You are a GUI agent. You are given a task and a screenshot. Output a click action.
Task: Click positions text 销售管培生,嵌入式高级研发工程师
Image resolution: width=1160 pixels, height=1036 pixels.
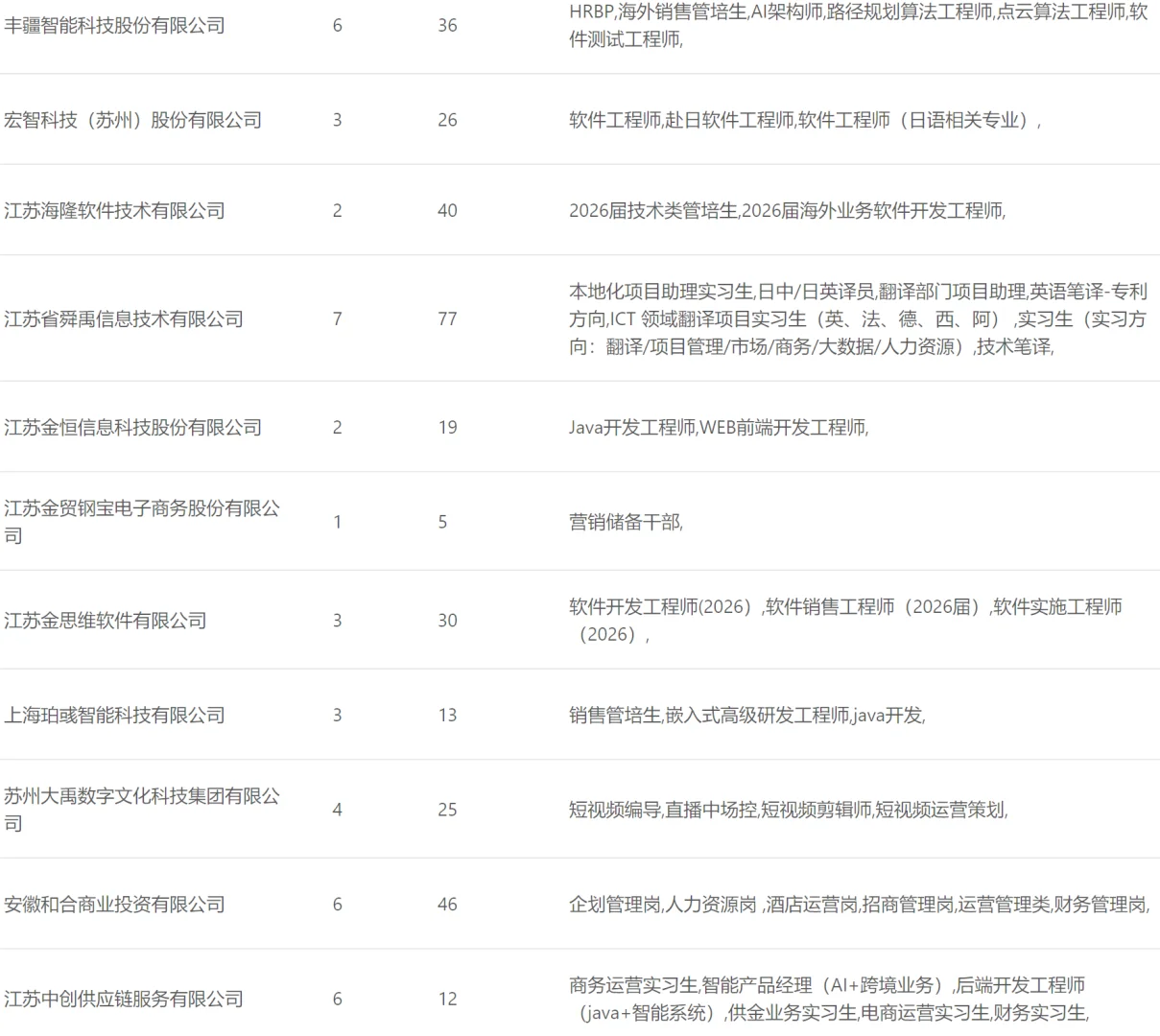(746, 715)
